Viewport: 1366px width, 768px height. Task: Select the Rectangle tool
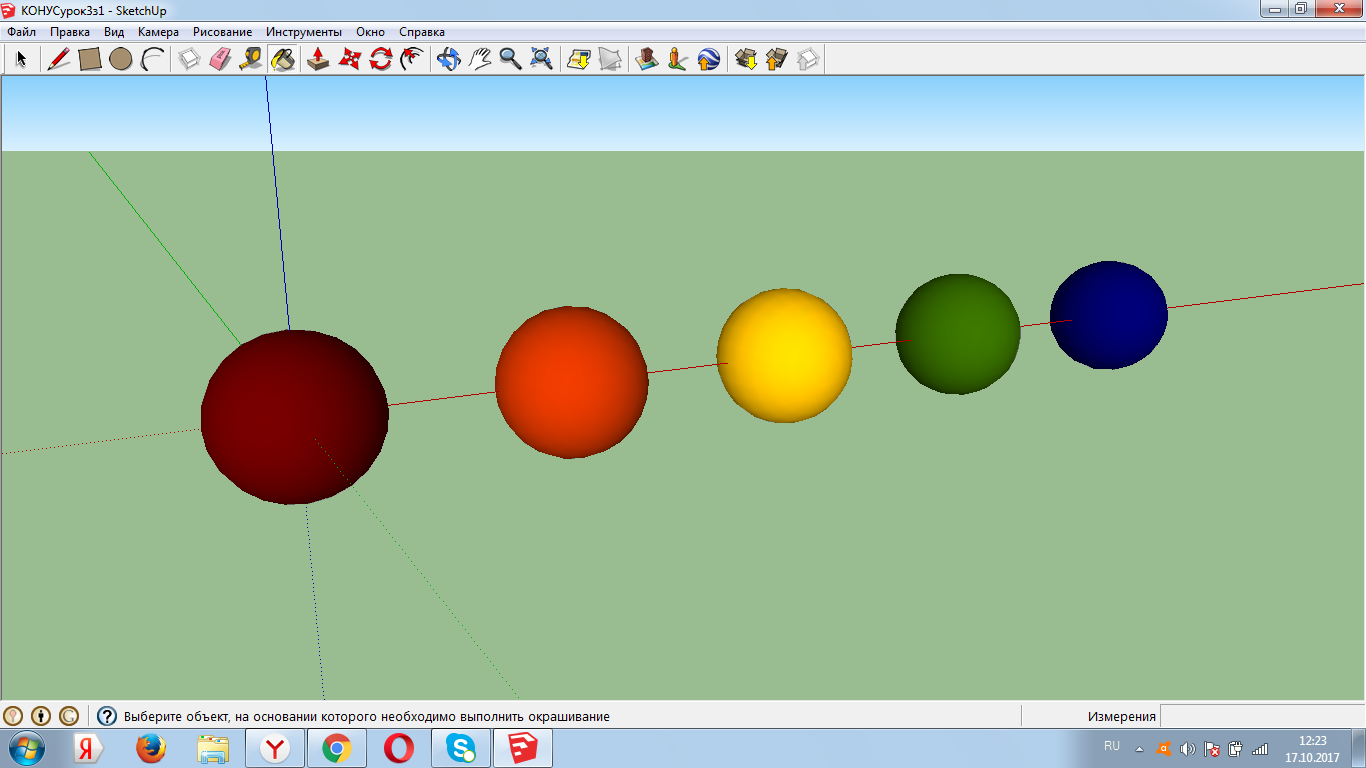(x=90, y=59)
